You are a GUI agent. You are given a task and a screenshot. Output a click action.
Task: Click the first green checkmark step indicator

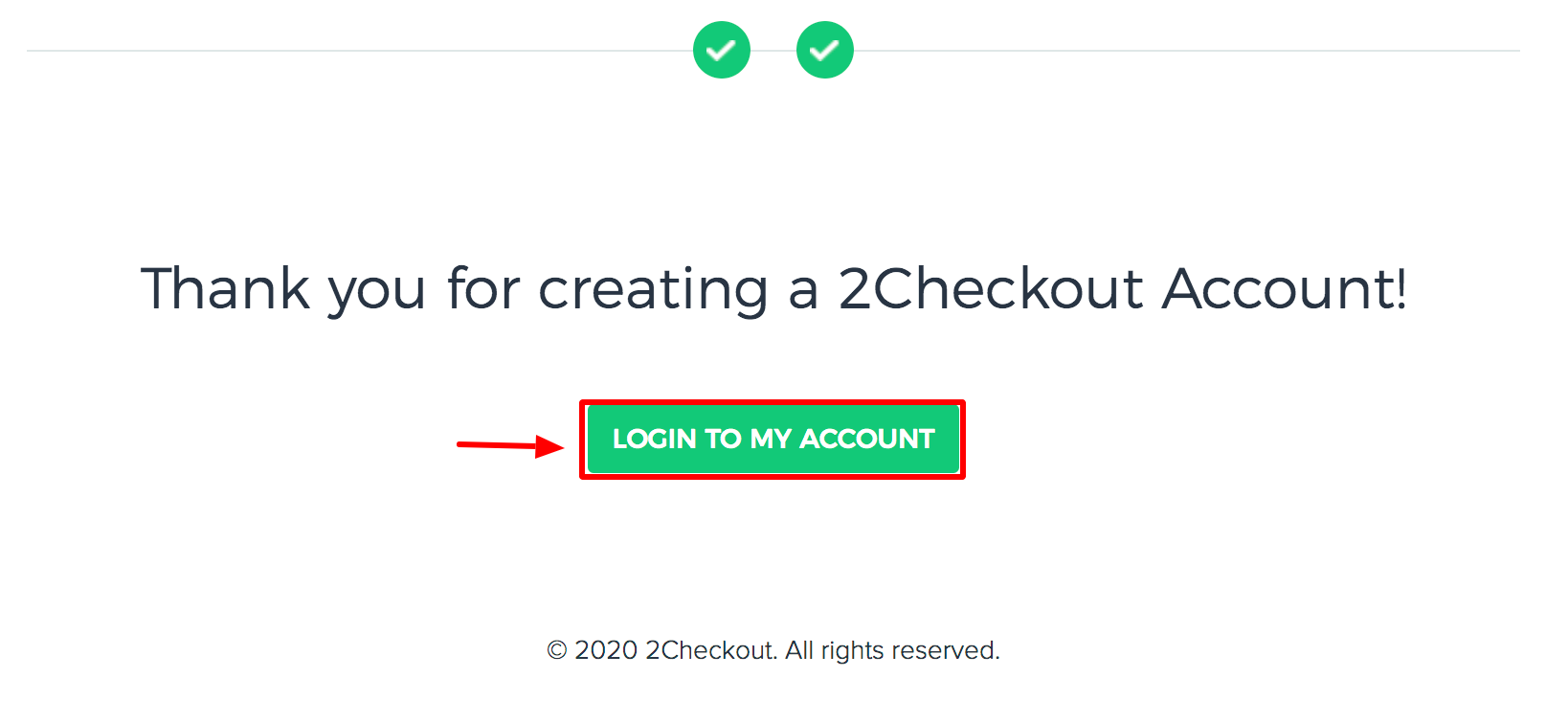(x=722, y=49)
